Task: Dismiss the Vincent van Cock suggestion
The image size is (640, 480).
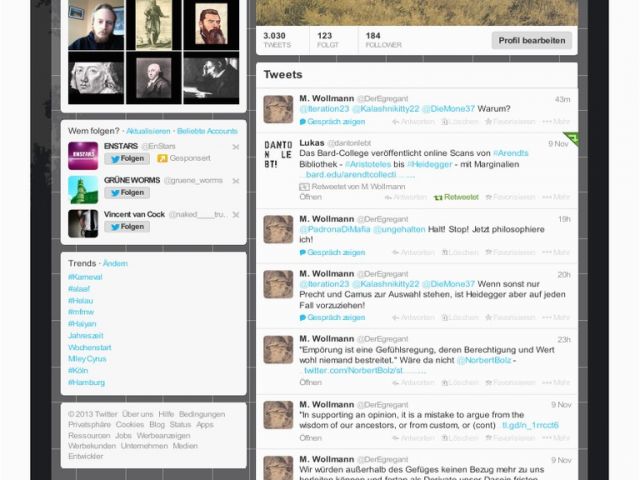Action: pos(236,215)
